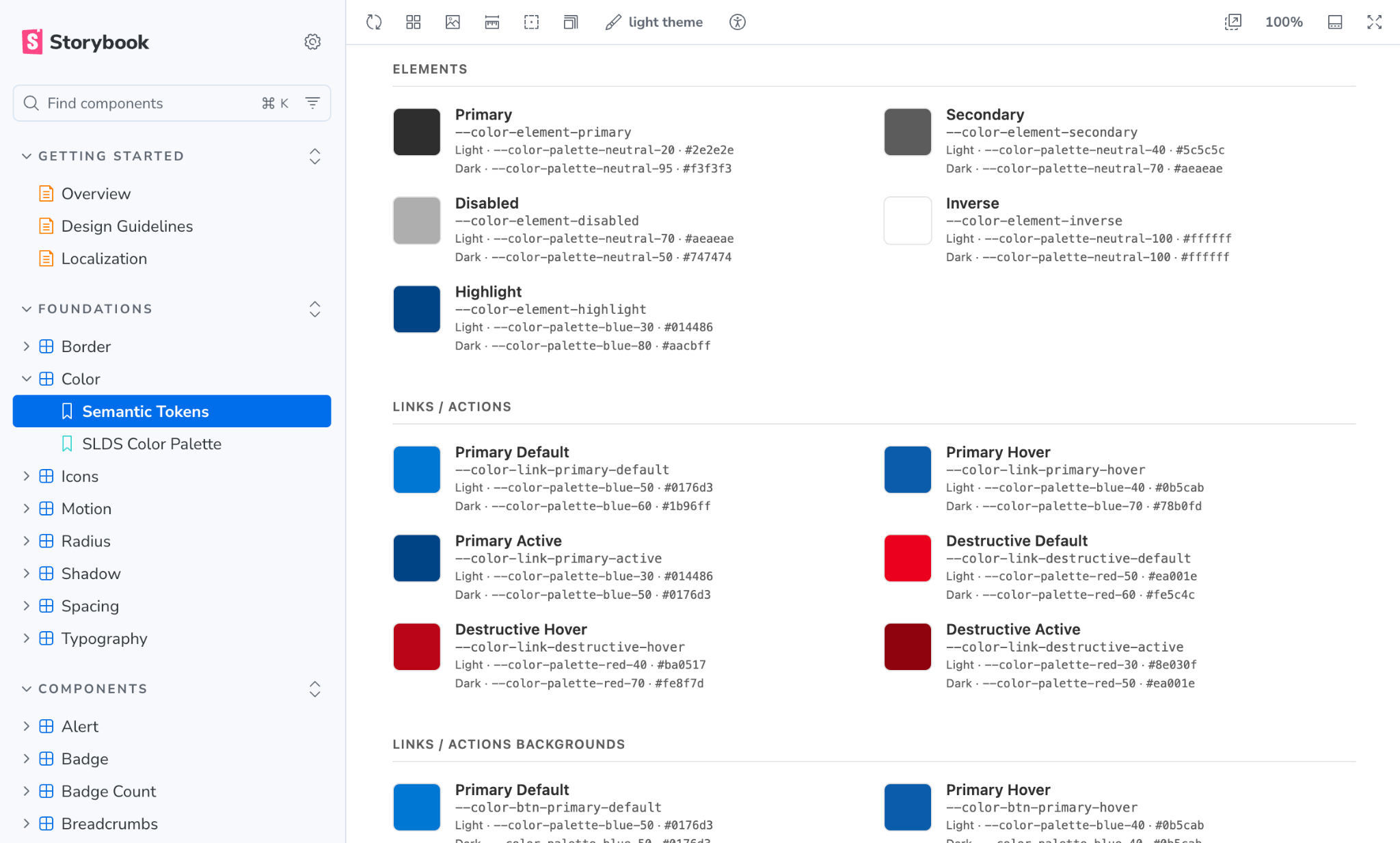Click the Inverse element color swatch
The height and width of the screenshot is (843, 1400).
point(908,220)
